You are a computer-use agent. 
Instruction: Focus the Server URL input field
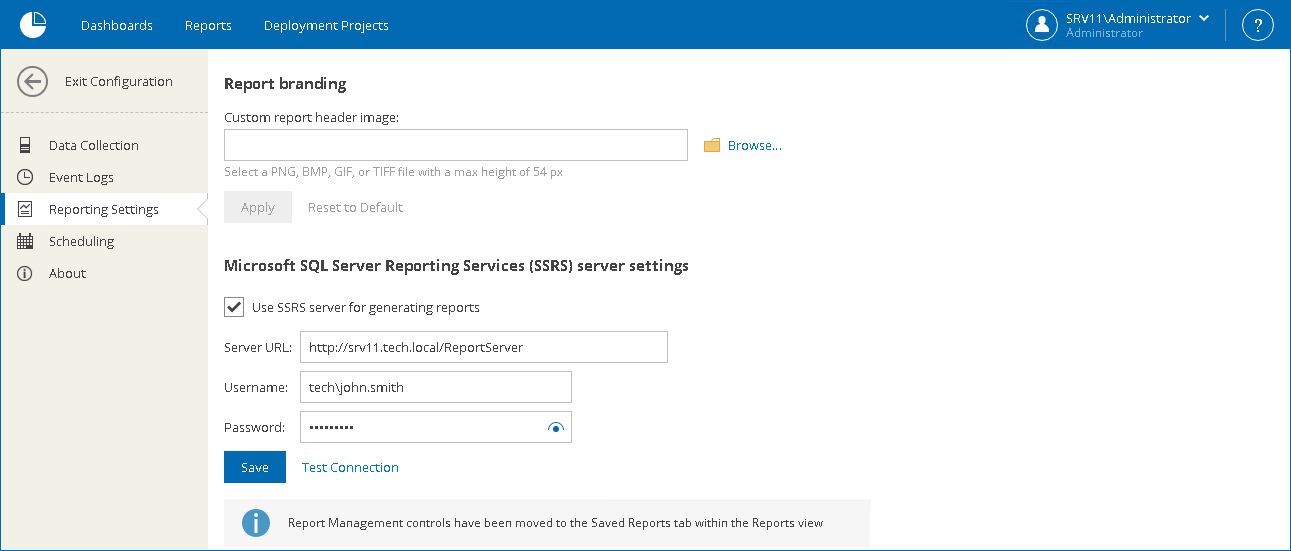[x=483, y=347]
